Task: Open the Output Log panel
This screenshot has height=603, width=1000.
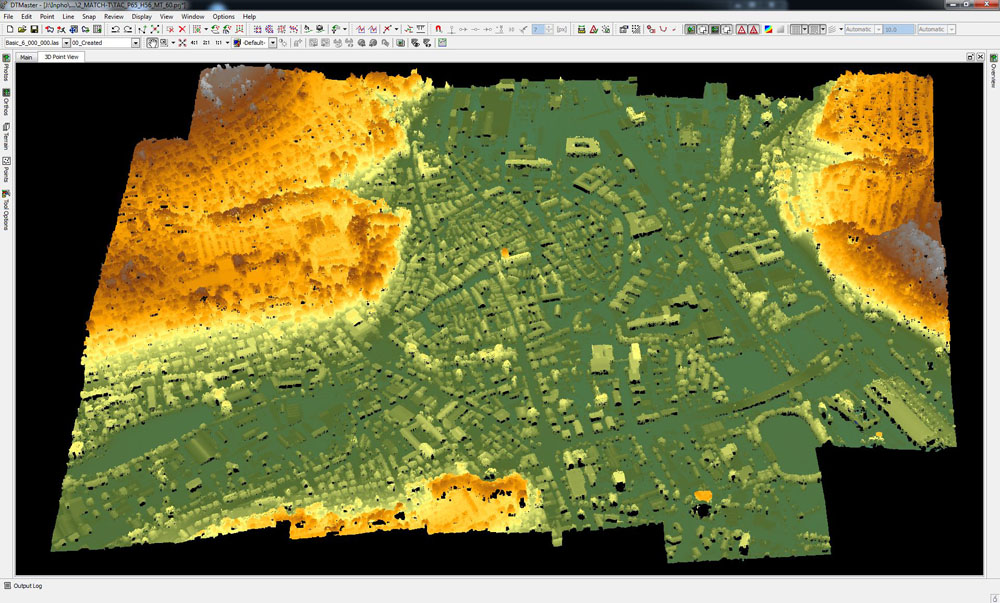Action: pyautogui.click(x=27, y=586)
